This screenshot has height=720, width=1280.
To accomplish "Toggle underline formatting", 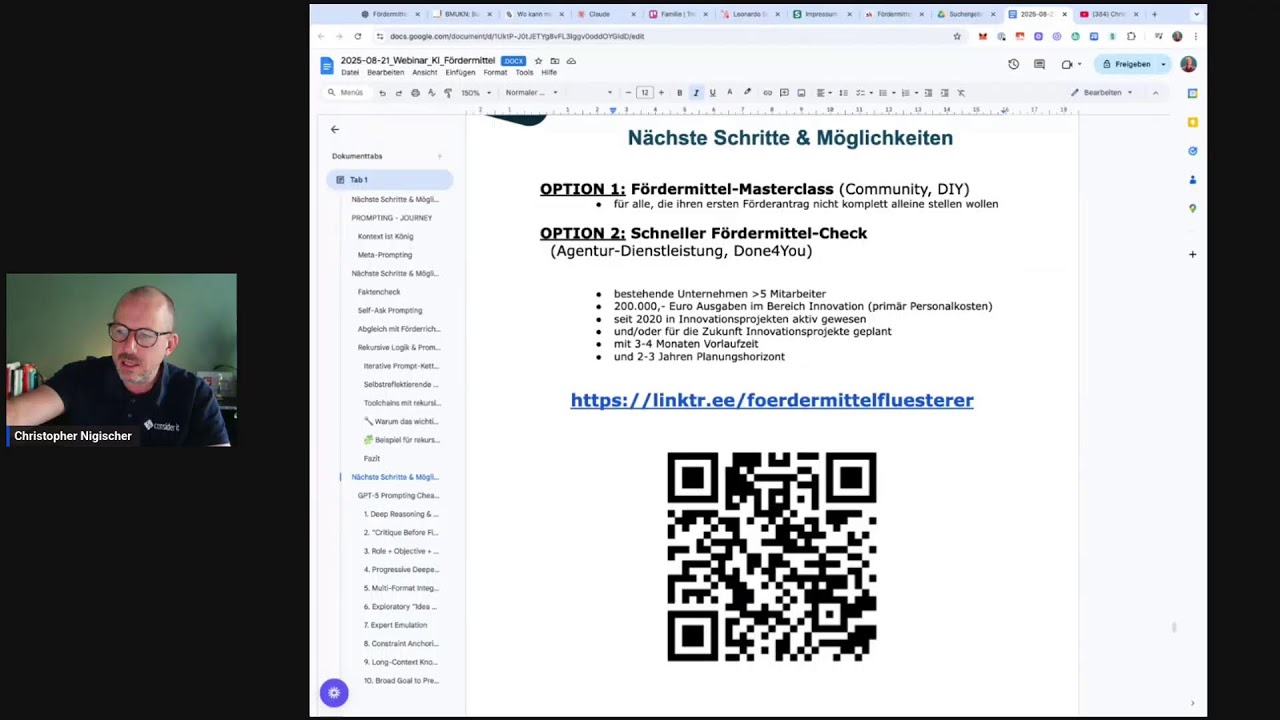I will pyautogui.click(x=712, y=93).
